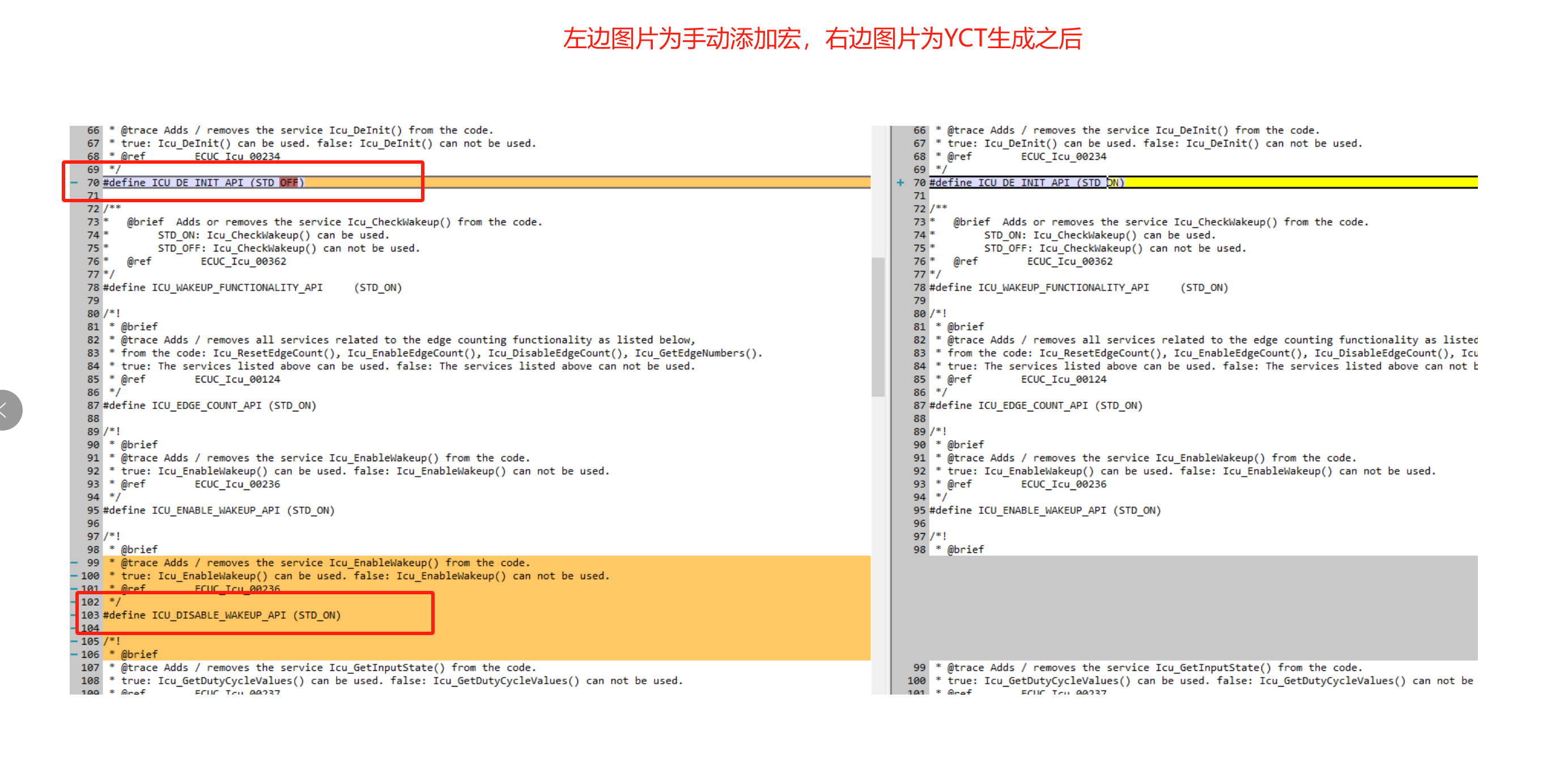Click left line 82 trace about edge counting functionality
This screenshot has height=762, width=1568.
pos(402,339)
